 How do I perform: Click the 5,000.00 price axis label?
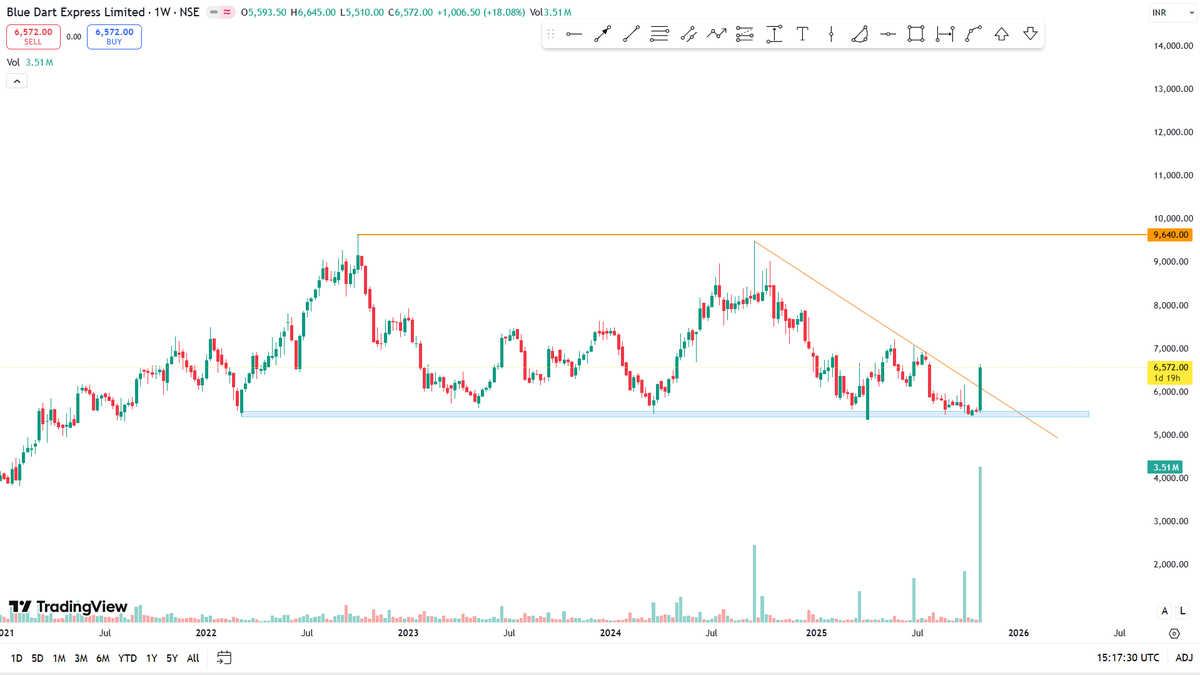click(1170, 435)
